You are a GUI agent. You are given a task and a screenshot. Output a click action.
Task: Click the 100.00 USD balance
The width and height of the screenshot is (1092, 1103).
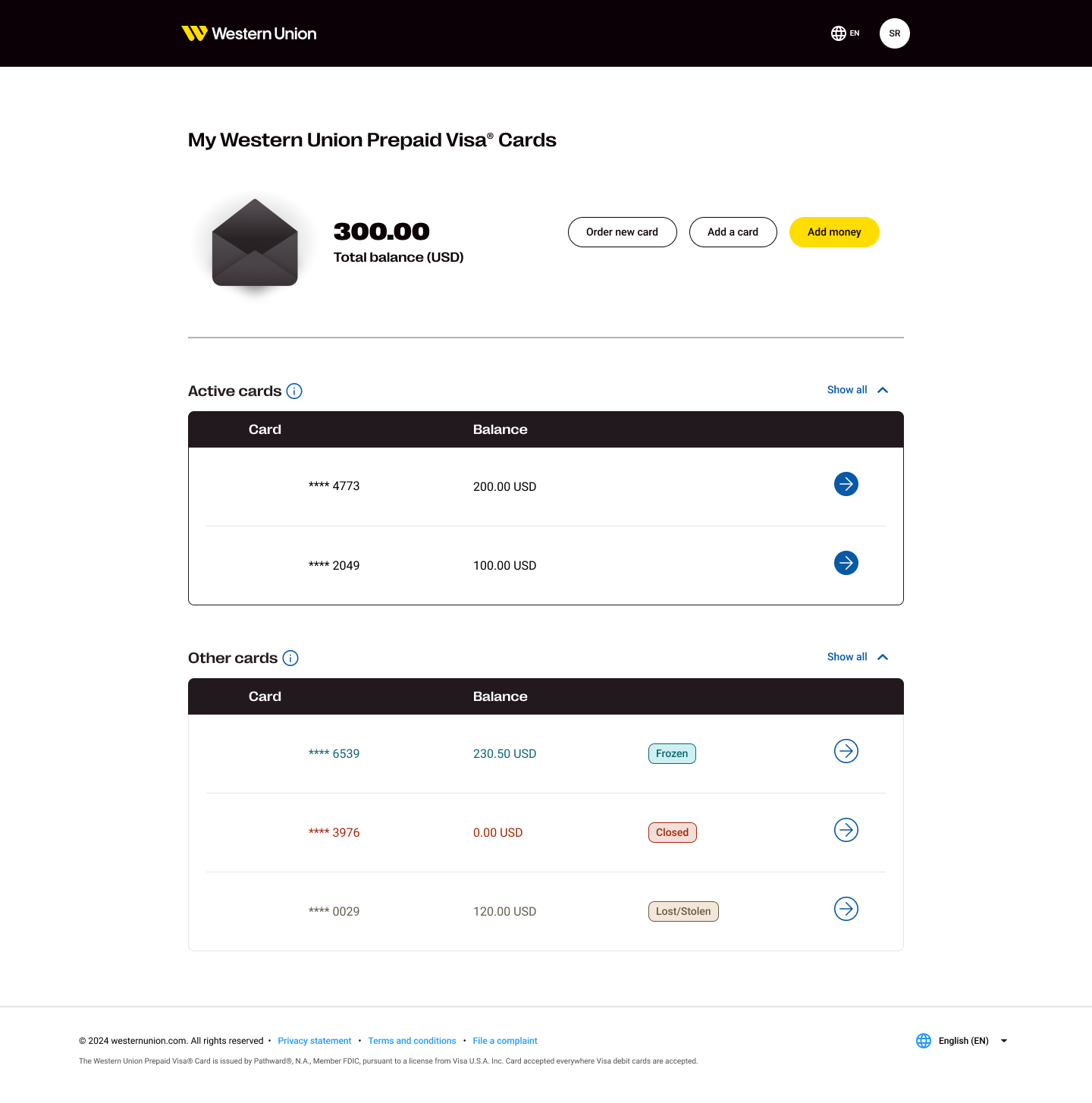pos(505,566)
